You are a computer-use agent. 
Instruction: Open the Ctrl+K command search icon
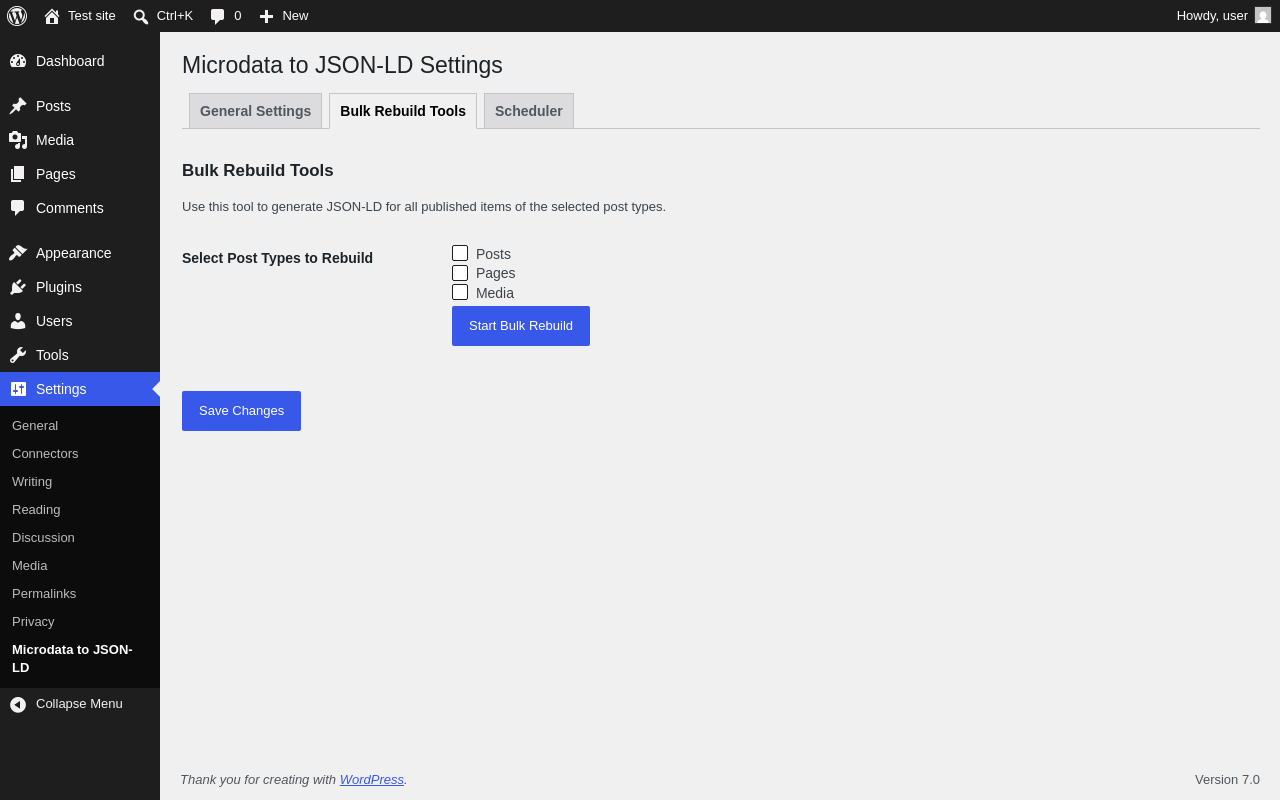tap(141, 16)
